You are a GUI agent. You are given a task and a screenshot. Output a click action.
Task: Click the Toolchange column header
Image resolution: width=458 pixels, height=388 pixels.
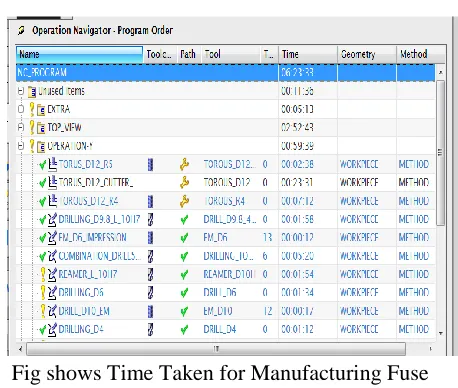coord(160,54)
